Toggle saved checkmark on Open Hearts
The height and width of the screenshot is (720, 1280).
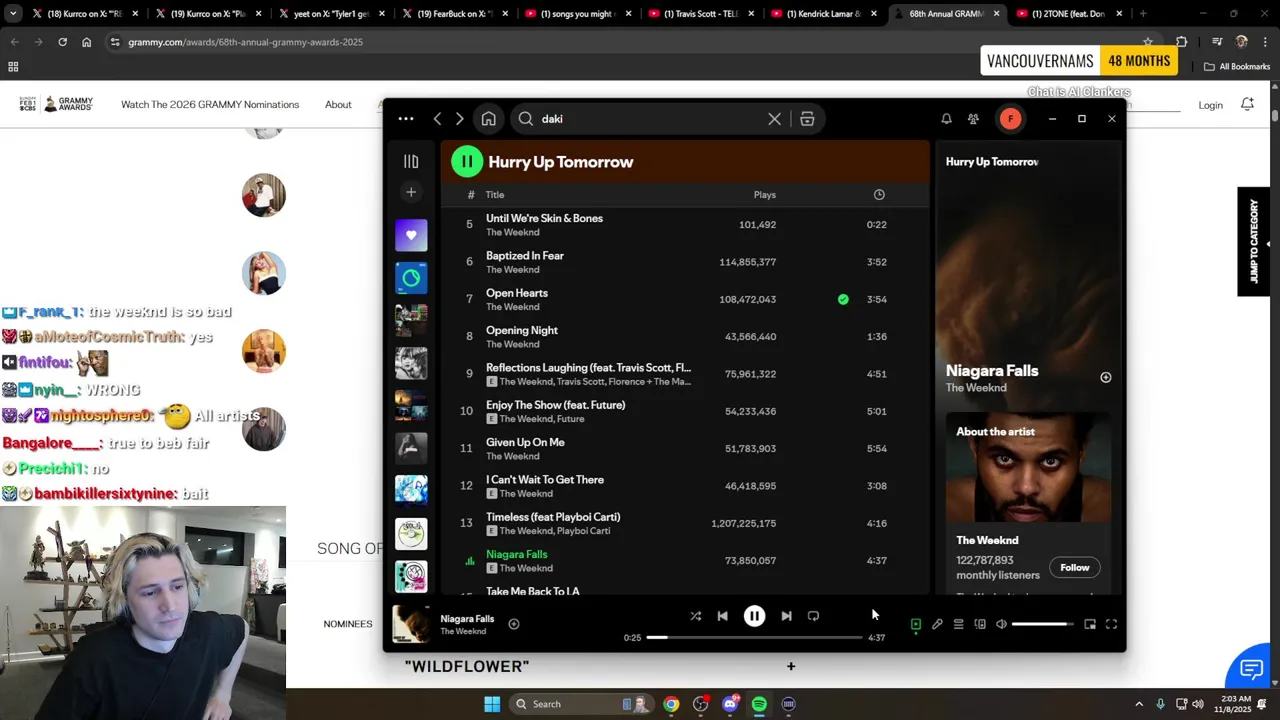tap(843, 299)
